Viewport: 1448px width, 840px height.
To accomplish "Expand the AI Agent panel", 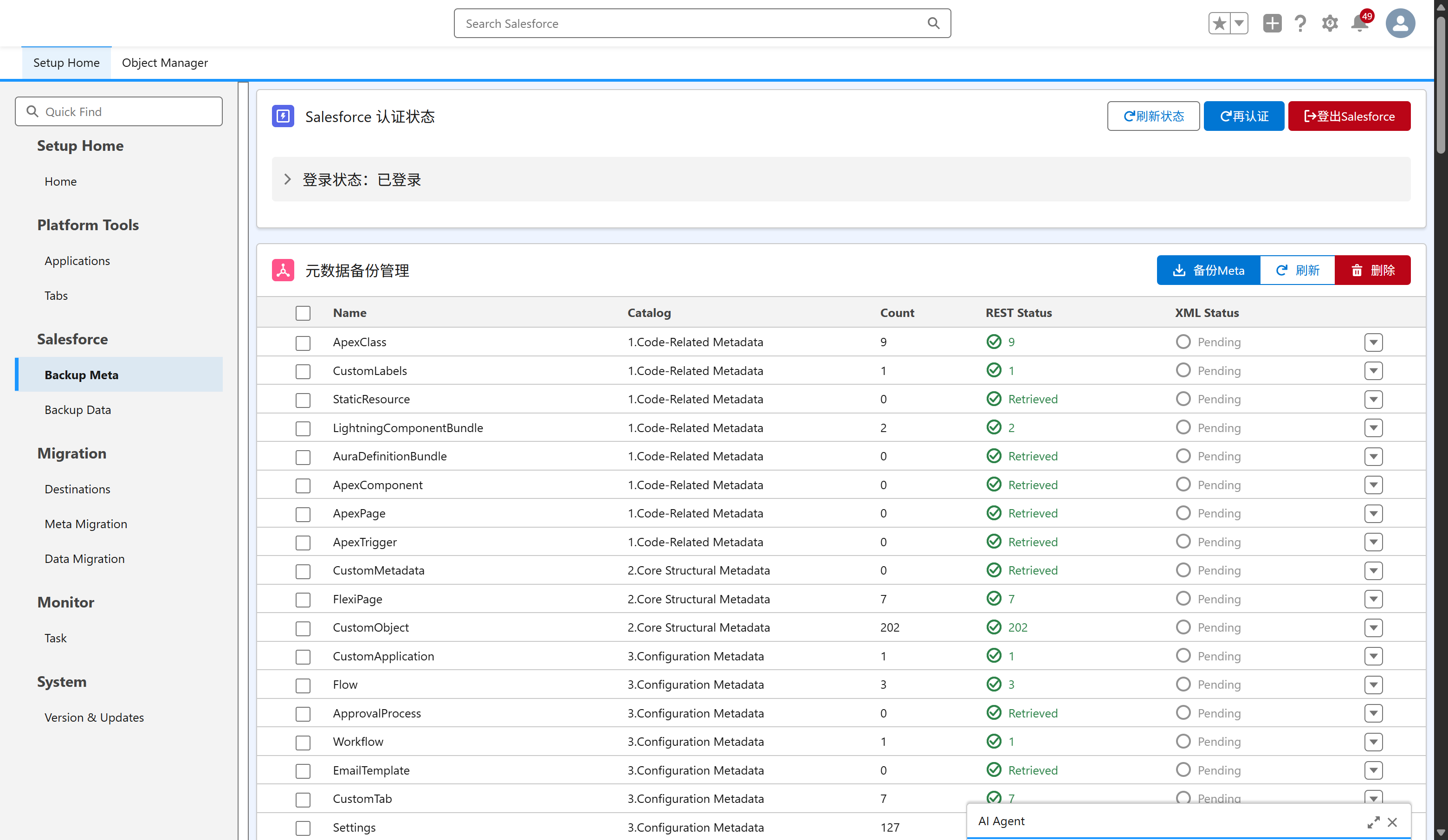I will tap(1373, 822).
